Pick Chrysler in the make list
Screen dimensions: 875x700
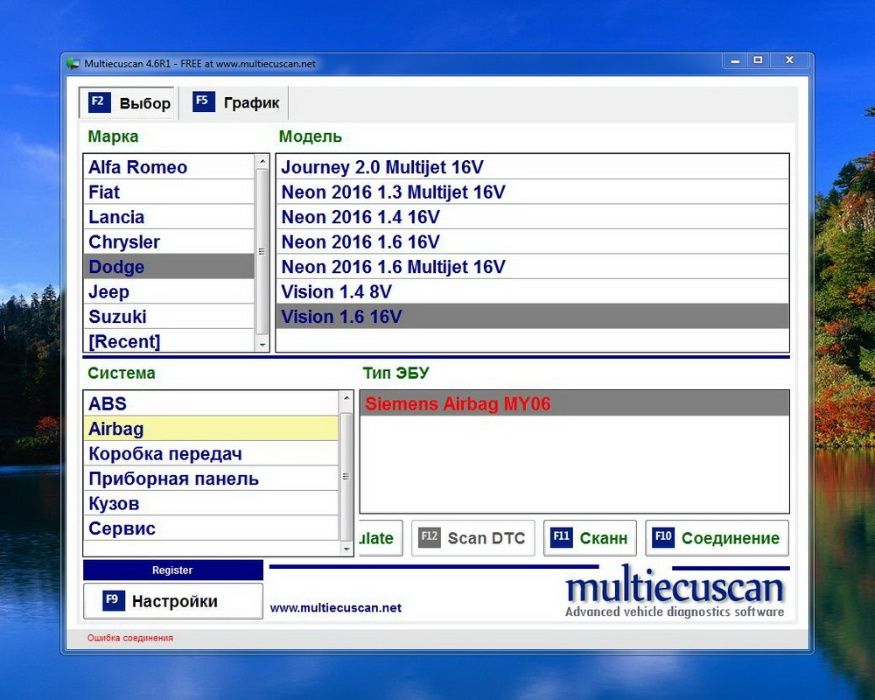(x=169, y=242)
